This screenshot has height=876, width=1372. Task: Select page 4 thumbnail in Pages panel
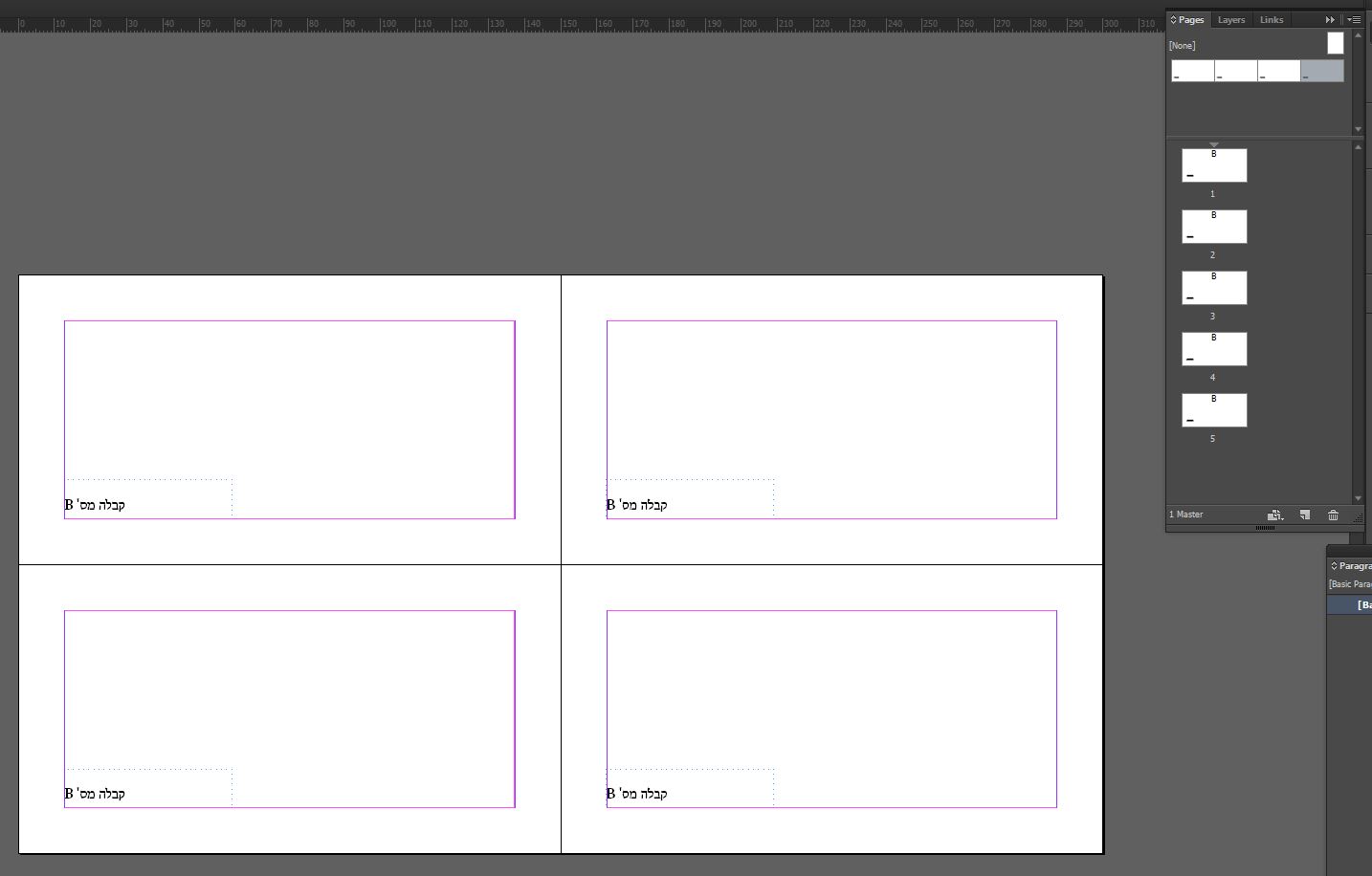click(1214, 349)
